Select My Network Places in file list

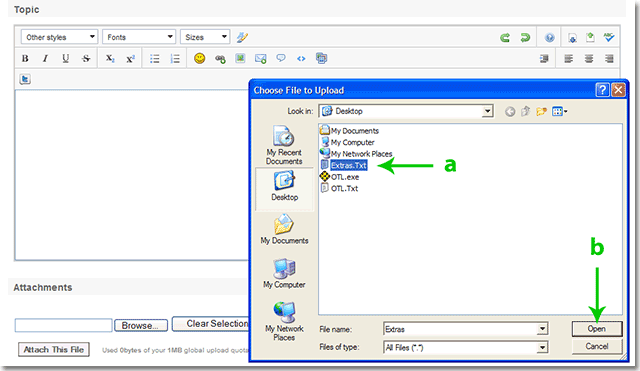(356, 153)
